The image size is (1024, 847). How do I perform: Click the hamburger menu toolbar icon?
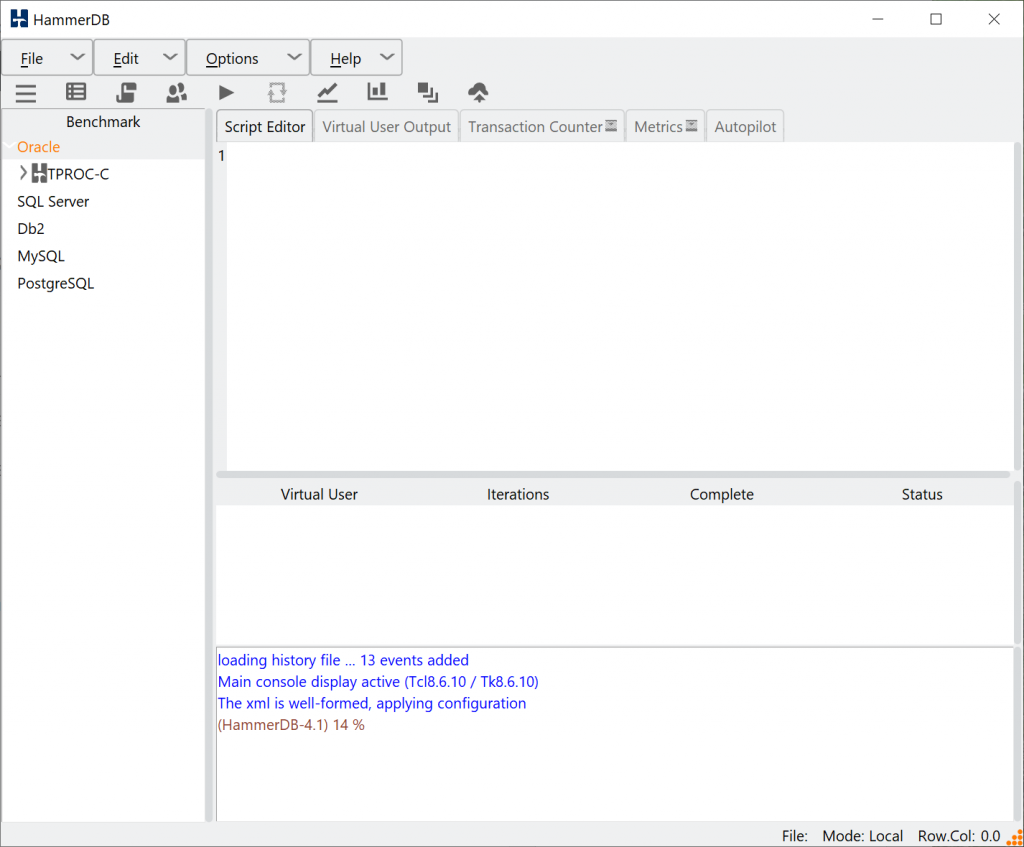(x=26, y=93)
